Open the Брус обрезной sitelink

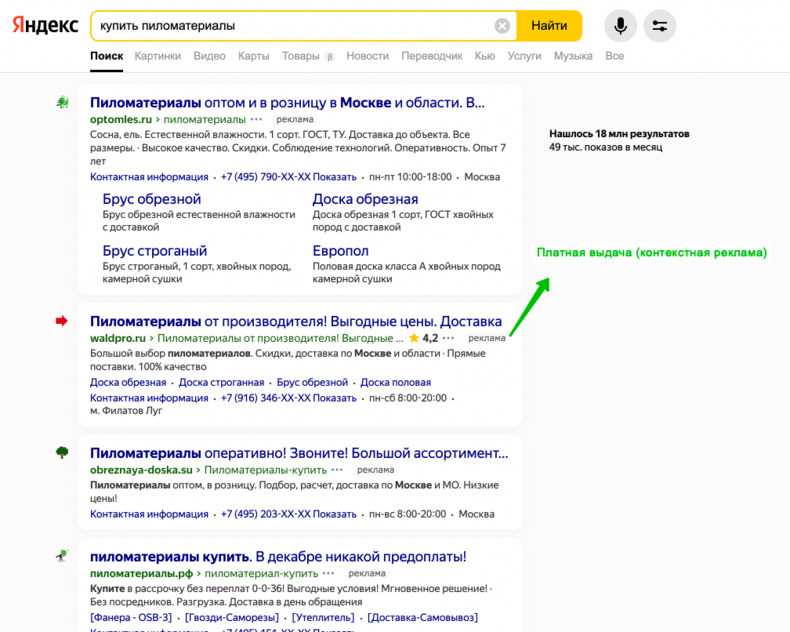click(x=152, y=199)
